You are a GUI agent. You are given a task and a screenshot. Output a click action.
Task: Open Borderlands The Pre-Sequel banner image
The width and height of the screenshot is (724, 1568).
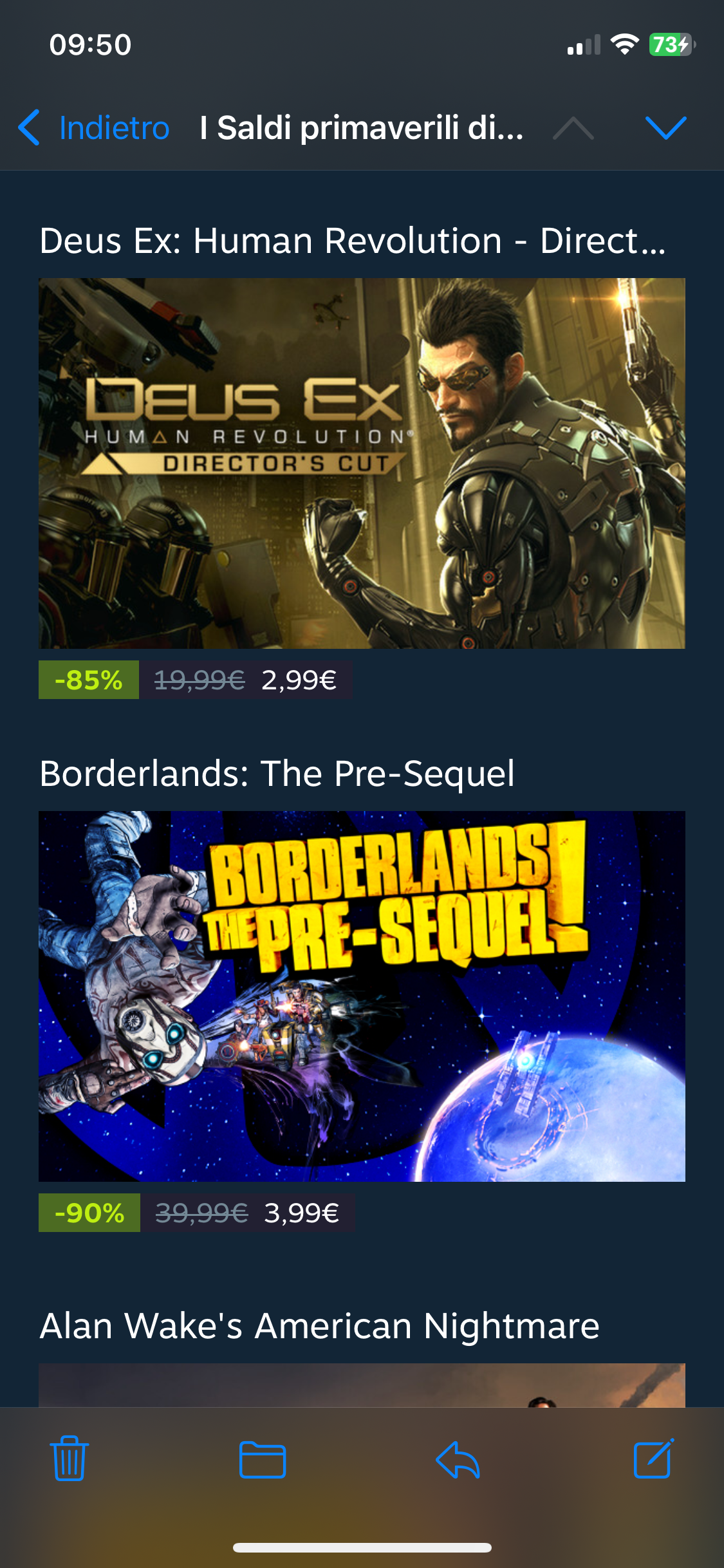(x=362, y=996)
